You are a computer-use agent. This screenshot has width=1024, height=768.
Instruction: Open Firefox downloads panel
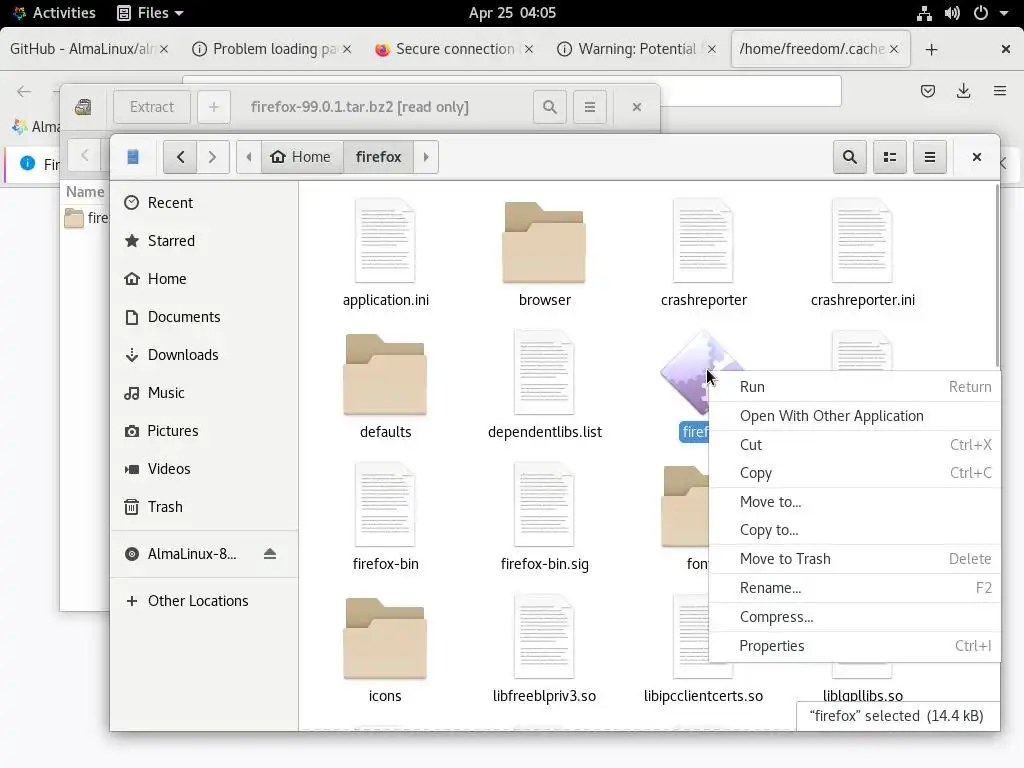(x=963, y=91)
